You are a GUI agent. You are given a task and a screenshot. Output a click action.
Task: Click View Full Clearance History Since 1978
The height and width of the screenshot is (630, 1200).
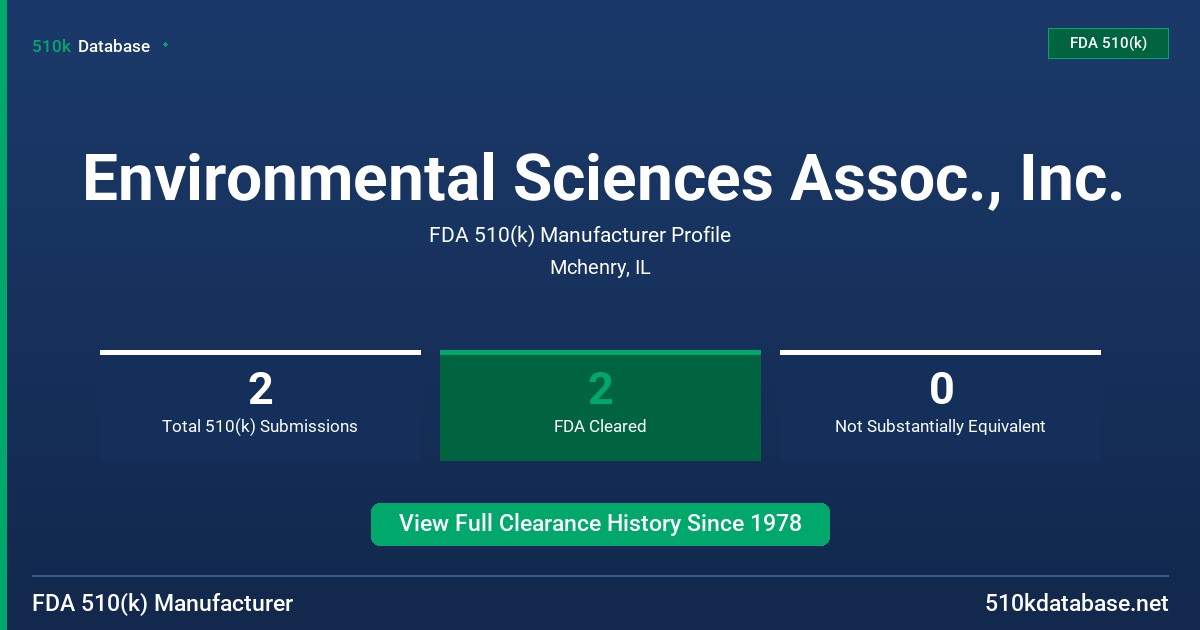pyautogui.click(x=600, y=524)
